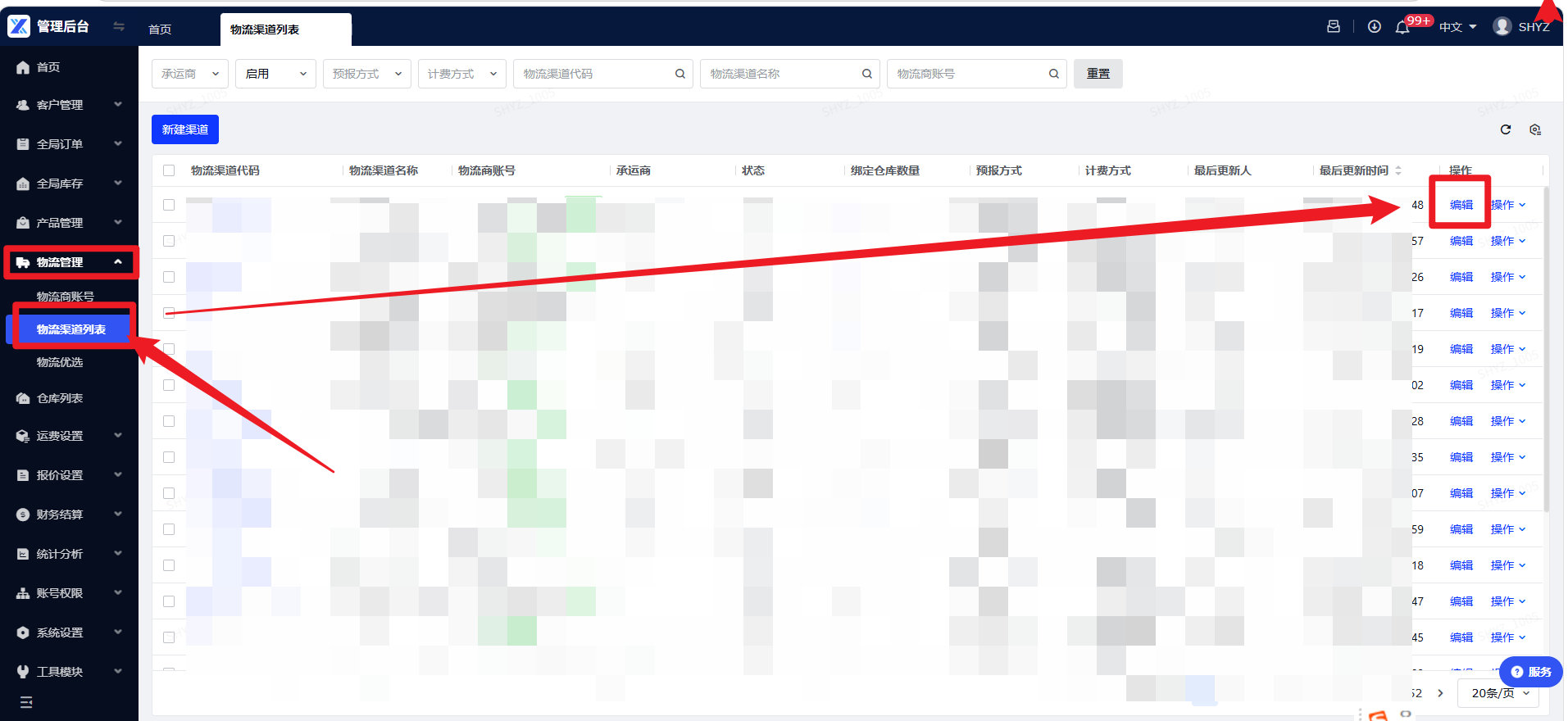Open the download center icon
The width and height of the screenshot is (1568, 721).
[1375, 27]
